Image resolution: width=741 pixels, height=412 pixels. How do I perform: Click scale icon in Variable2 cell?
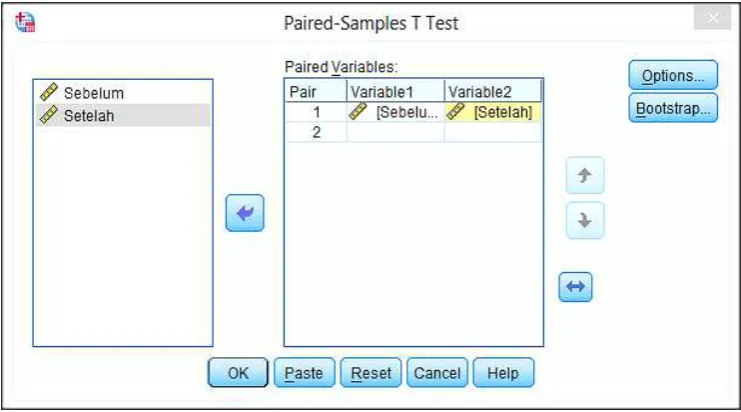point(456,112)
